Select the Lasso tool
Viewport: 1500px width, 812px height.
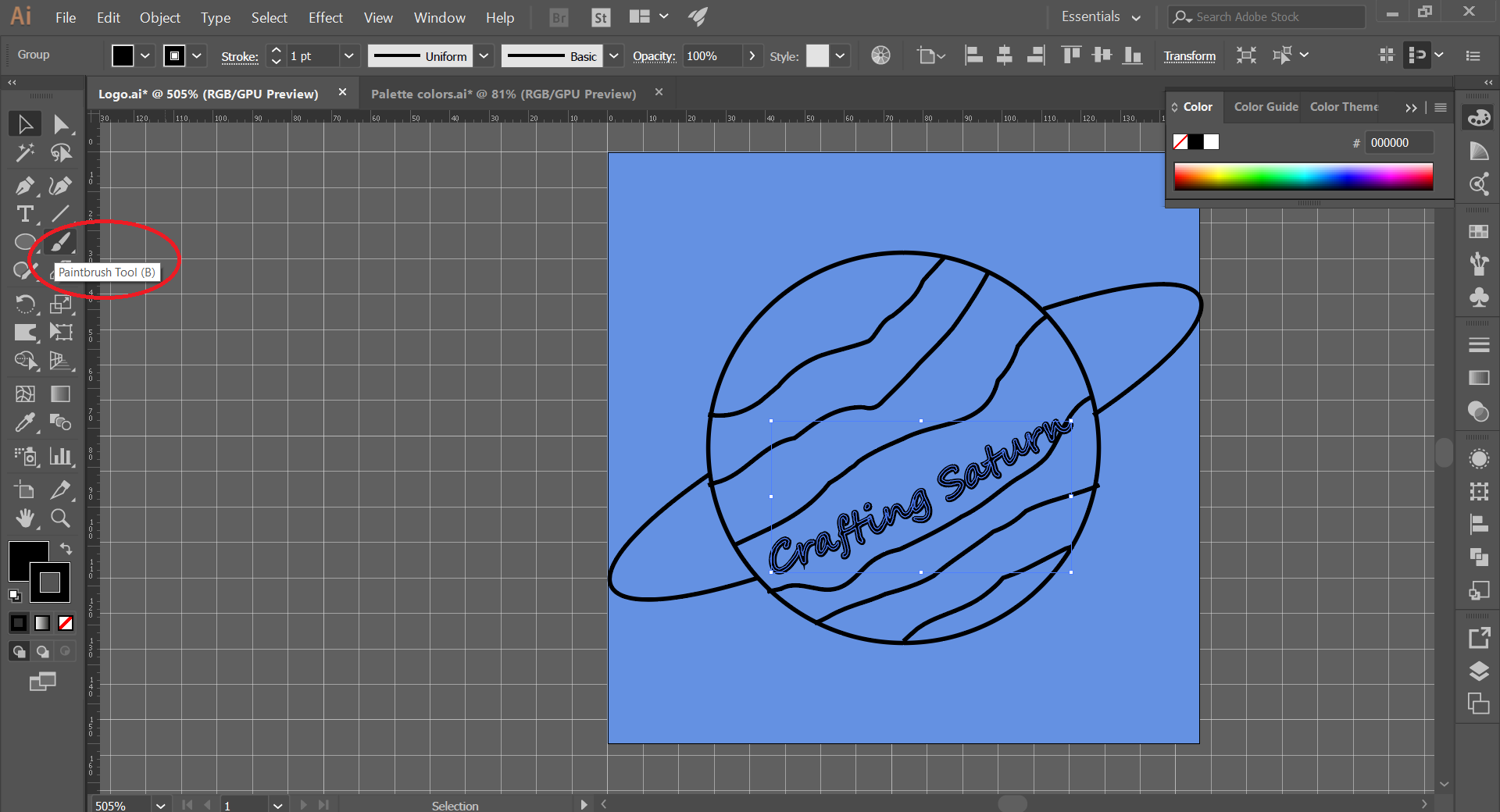[x=61, y=152]
